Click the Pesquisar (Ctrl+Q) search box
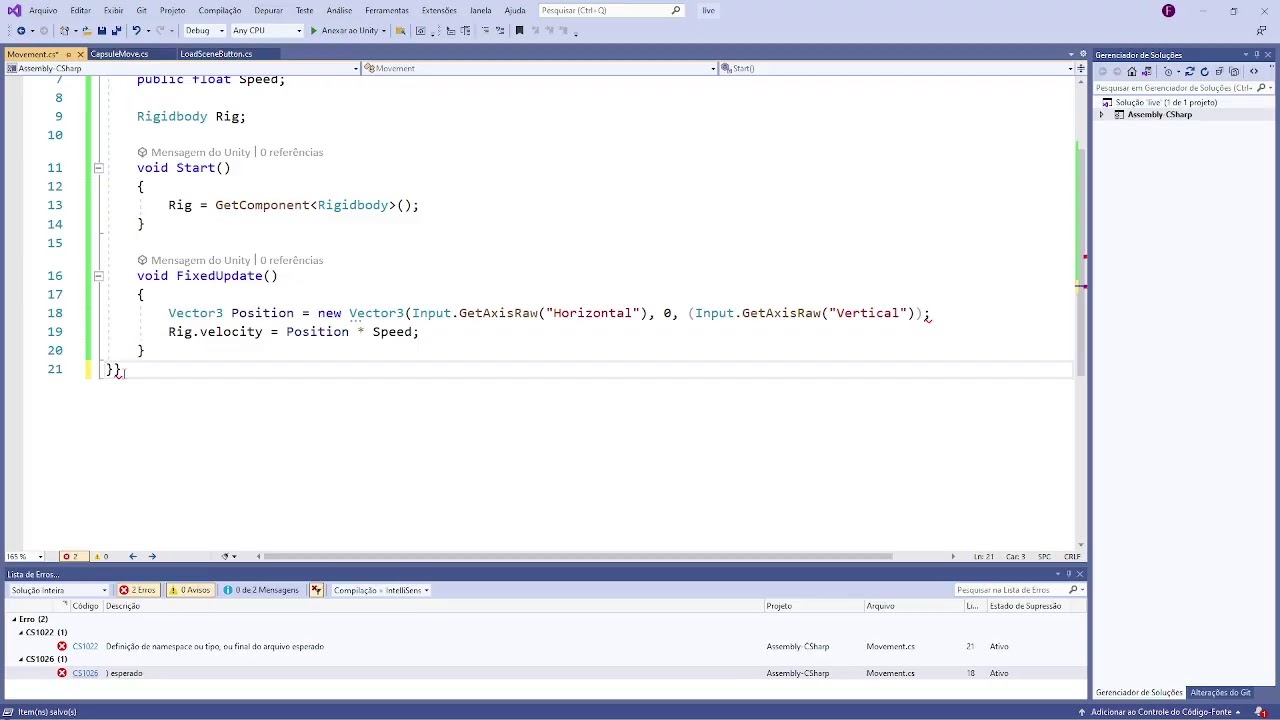Viewport: 1280px width, 720px height. click(x=611, y=10)
